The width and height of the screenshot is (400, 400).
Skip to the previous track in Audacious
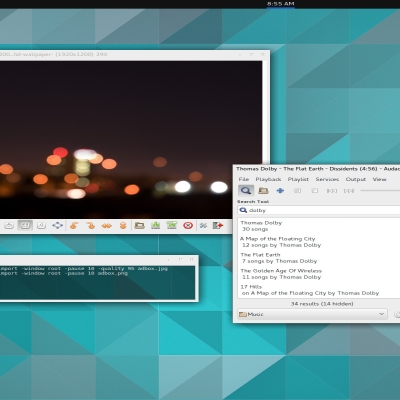332,191
